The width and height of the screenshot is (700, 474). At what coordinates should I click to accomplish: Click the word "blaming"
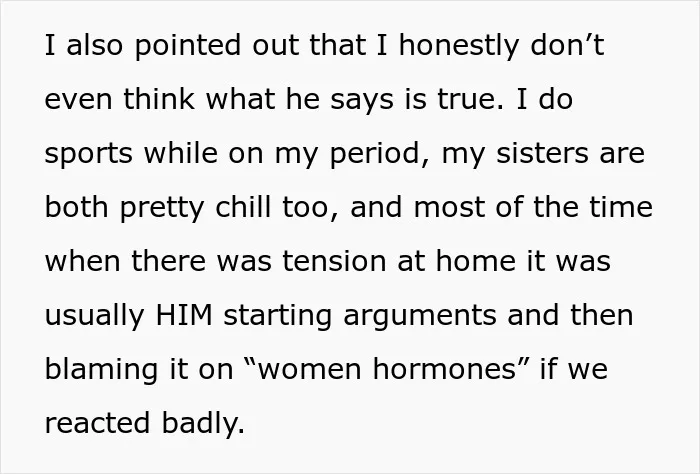coord(101,371)
